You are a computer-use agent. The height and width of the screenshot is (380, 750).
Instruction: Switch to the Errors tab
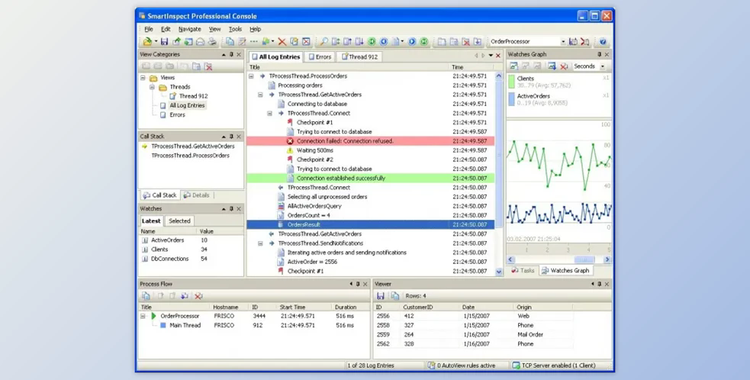pyautogui.click(x=320, y=57)
